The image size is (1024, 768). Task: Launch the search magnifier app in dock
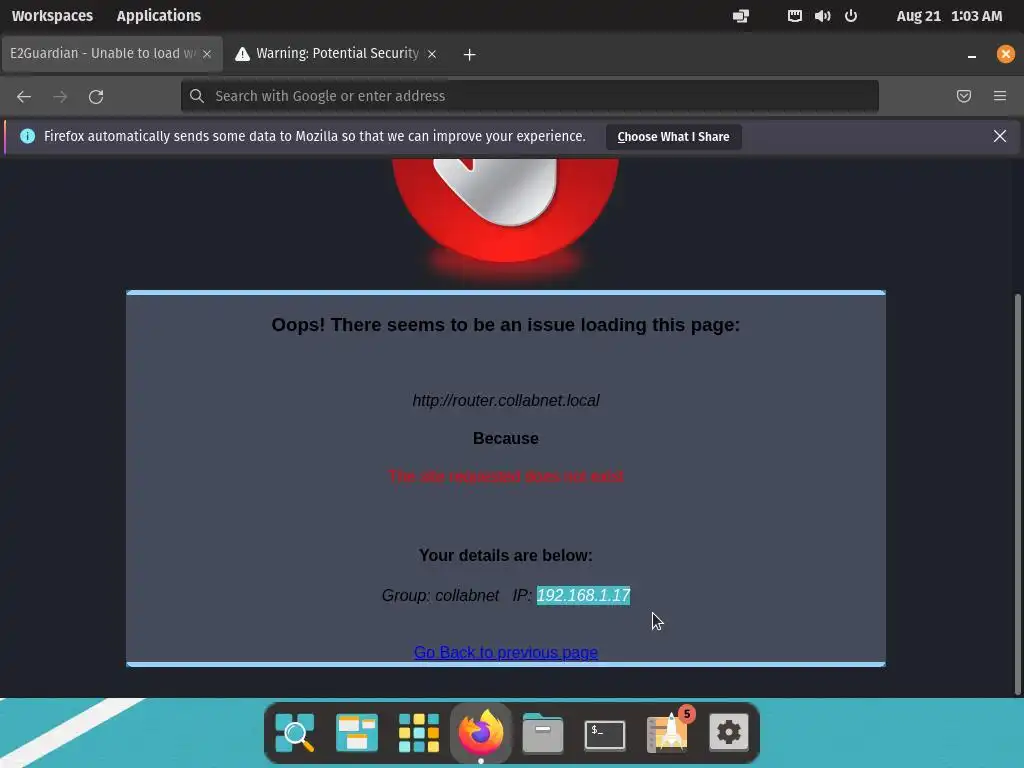[x=295, y=733]
